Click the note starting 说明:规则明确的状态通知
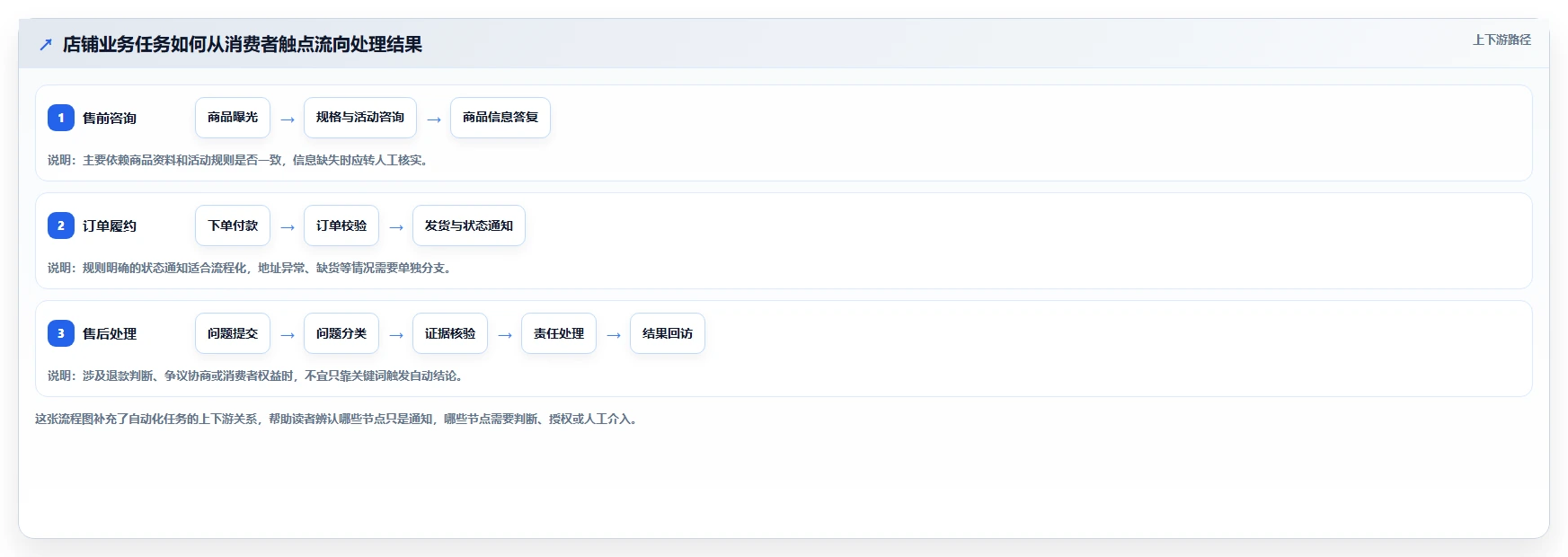The image size is (1568, 557). (x=252, y=268)
